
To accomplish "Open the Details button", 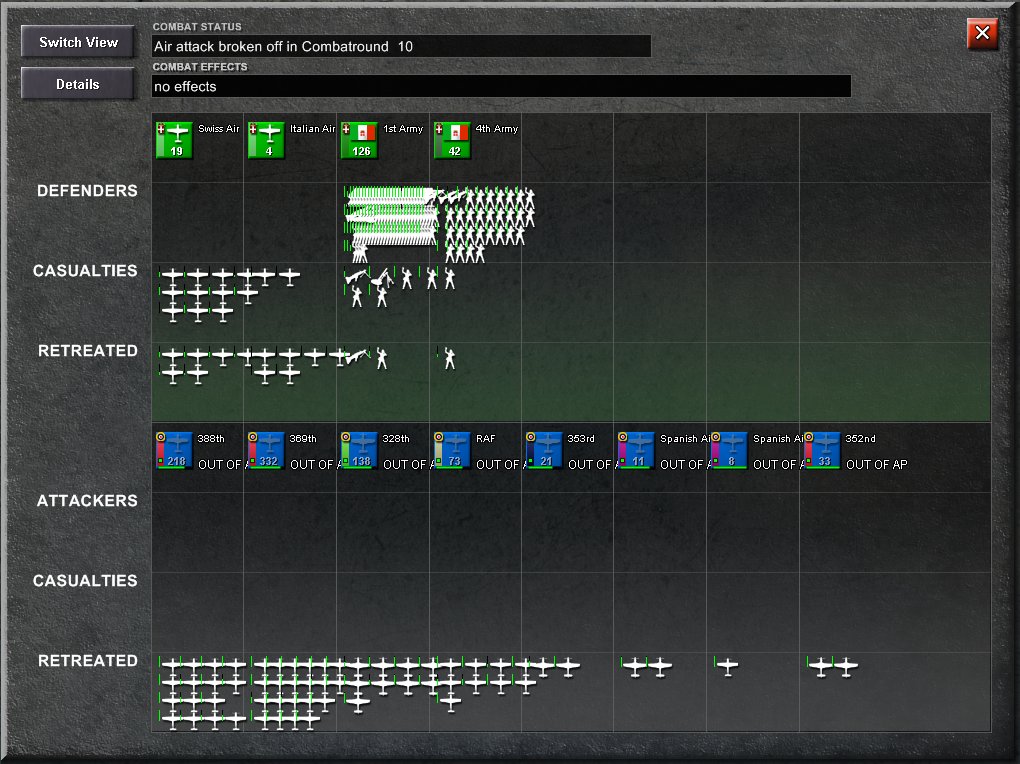I will [x=78, y=84].
